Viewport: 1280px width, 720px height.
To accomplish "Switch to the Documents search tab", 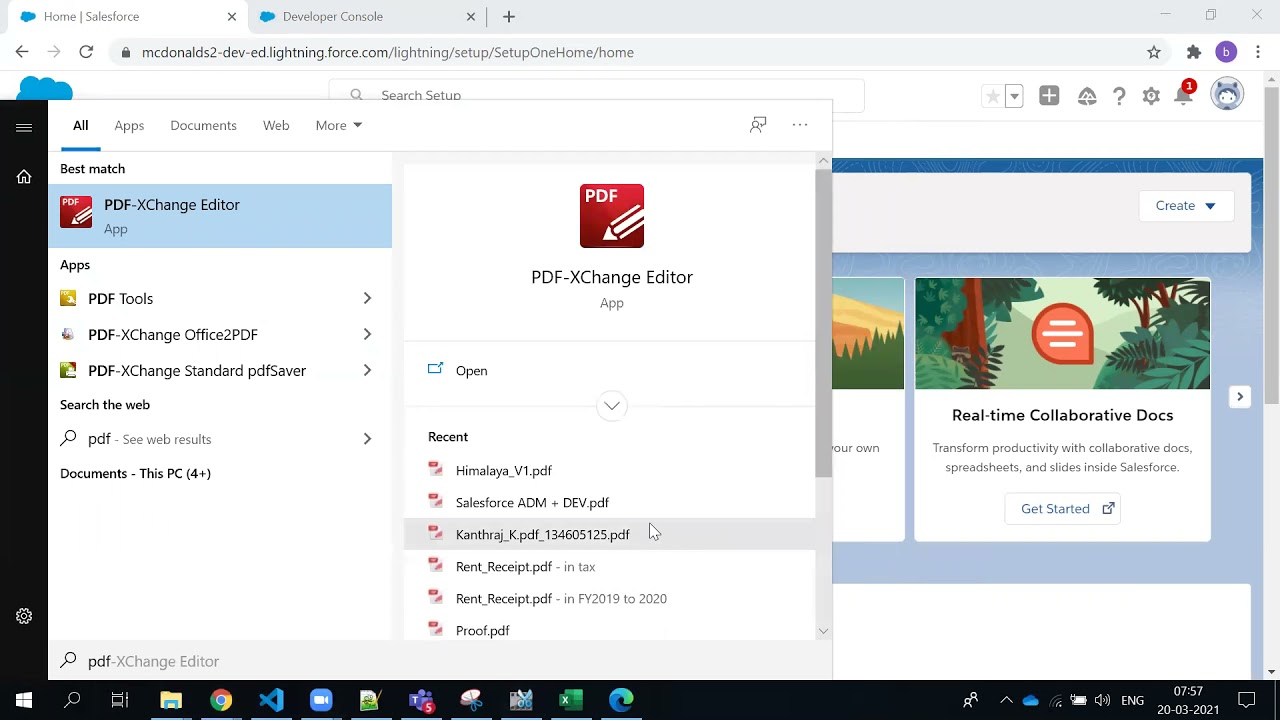I will 203,125.
